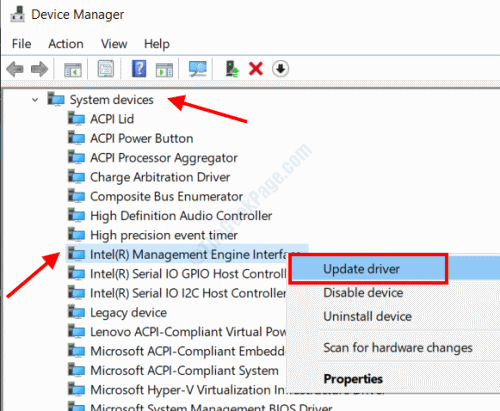This screenshot has height=411, width=500.
Task: Open the File menu
Action: 22,44
